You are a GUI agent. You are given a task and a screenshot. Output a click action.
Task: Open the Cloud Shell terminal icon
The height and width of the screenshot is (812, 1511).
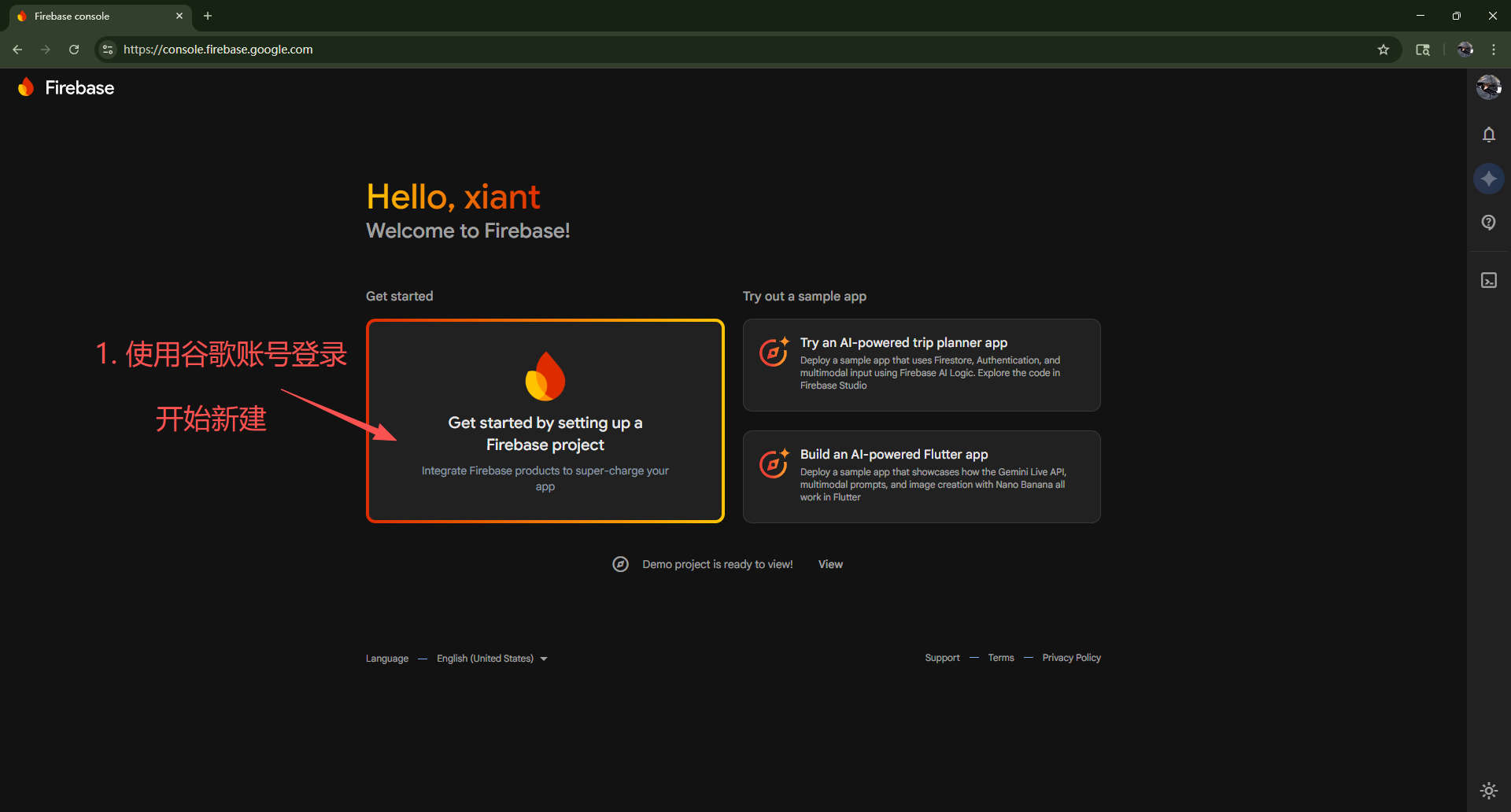point(1488,281)
